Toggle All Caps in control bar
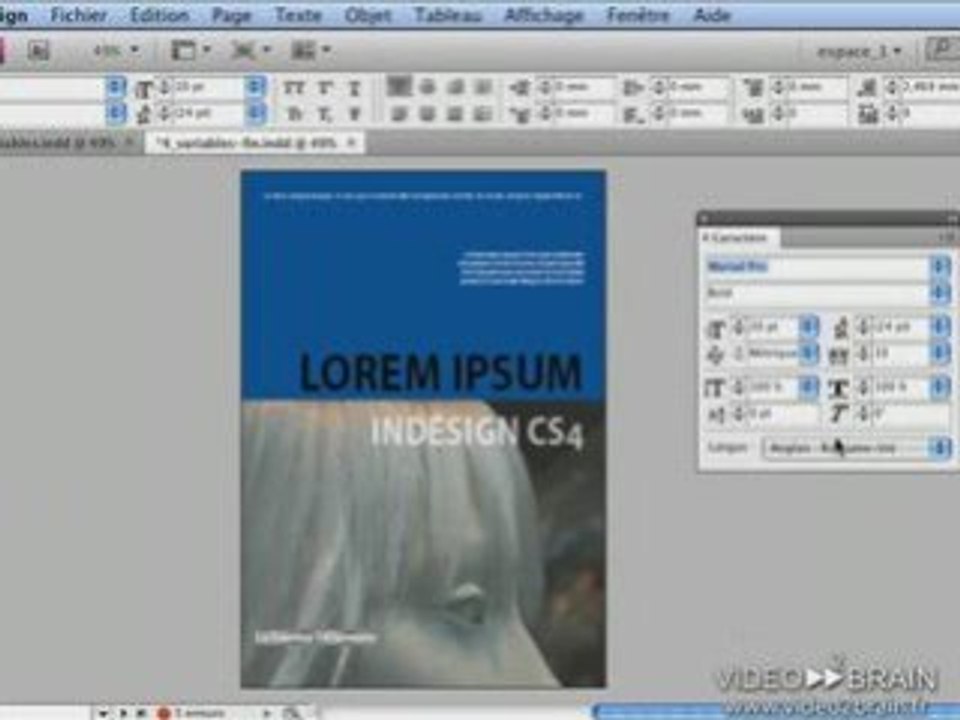The height and width of the screenshot is (720, 960). point(294,88)
